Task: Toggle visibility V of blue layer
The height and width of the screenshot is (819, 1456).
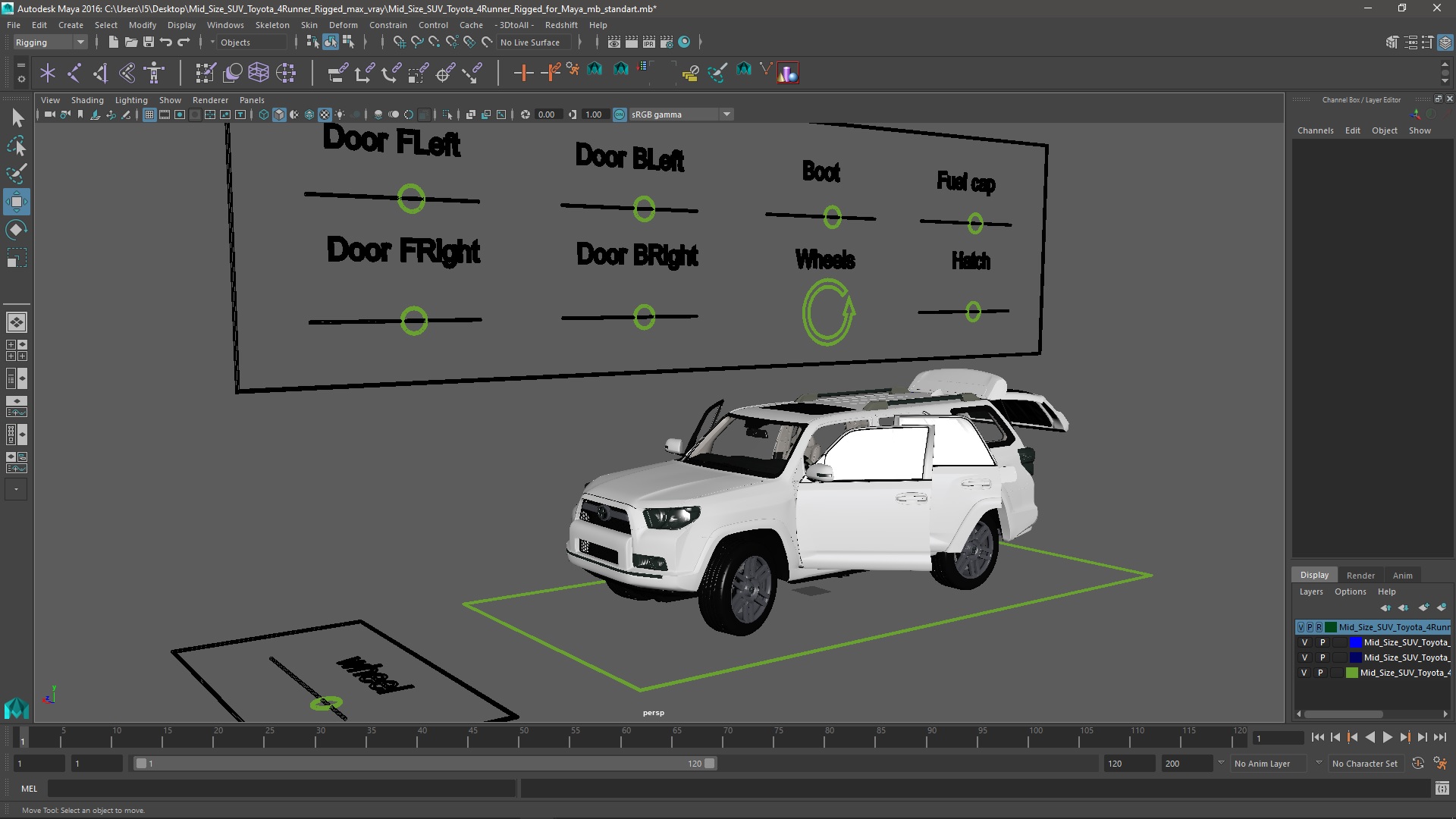Action: [x=1304, y=642]
